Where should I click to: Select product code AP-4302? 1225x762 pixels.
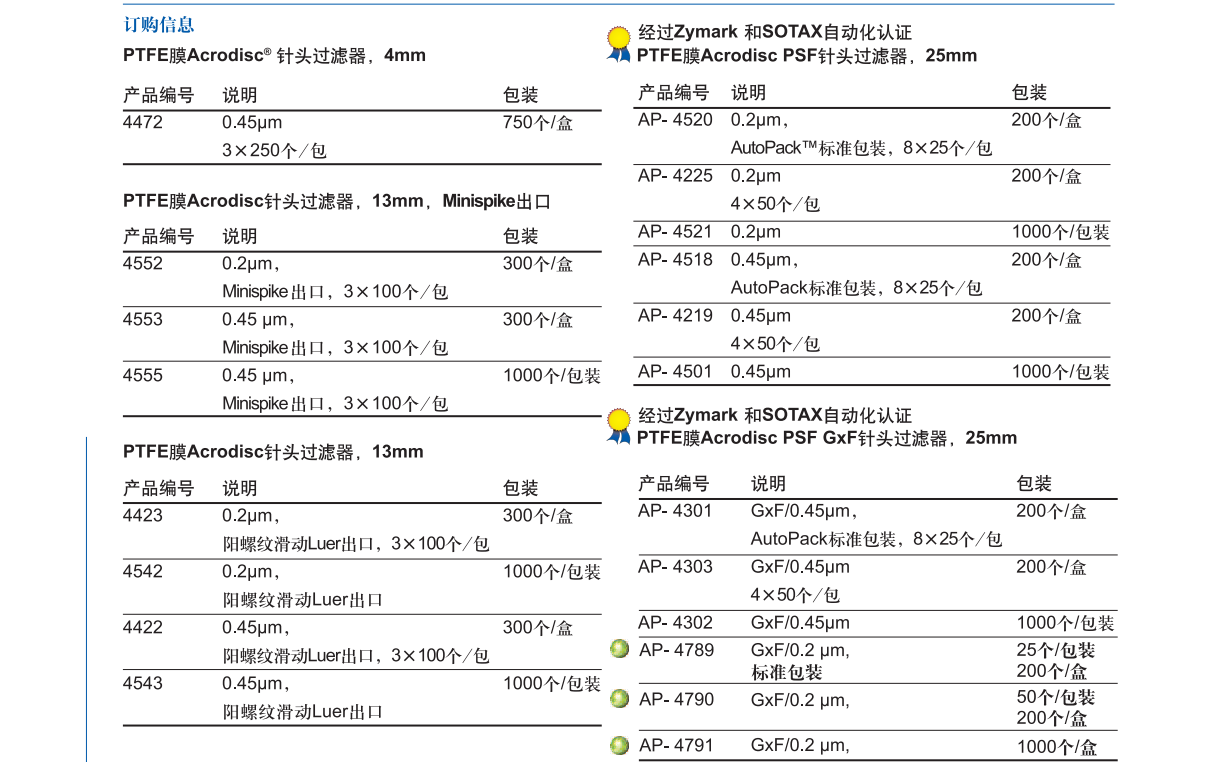676,623
